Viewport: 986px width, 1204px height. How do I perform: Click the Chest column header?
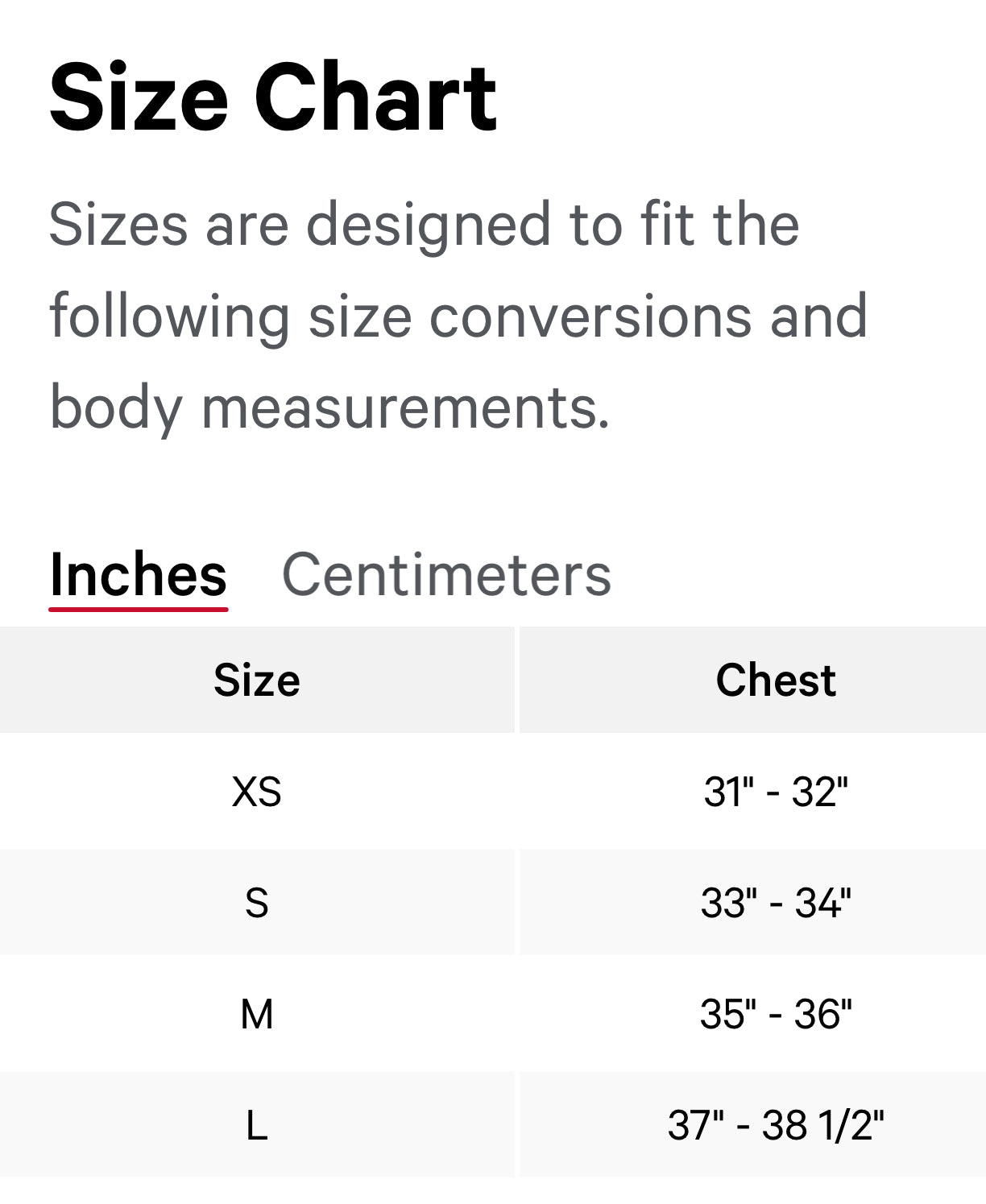pos(776,679)
